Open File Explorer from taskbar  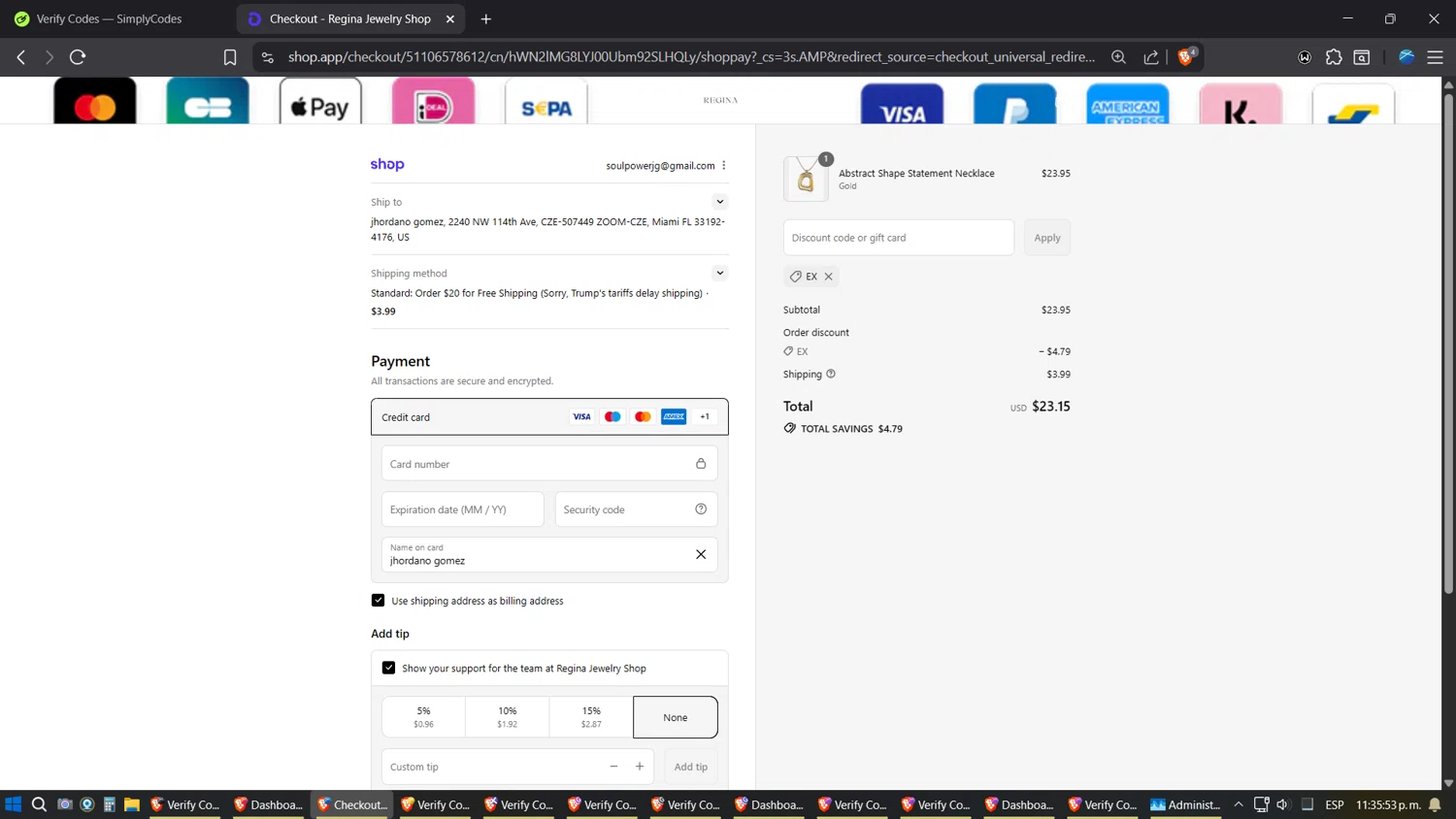pos(132,804)
